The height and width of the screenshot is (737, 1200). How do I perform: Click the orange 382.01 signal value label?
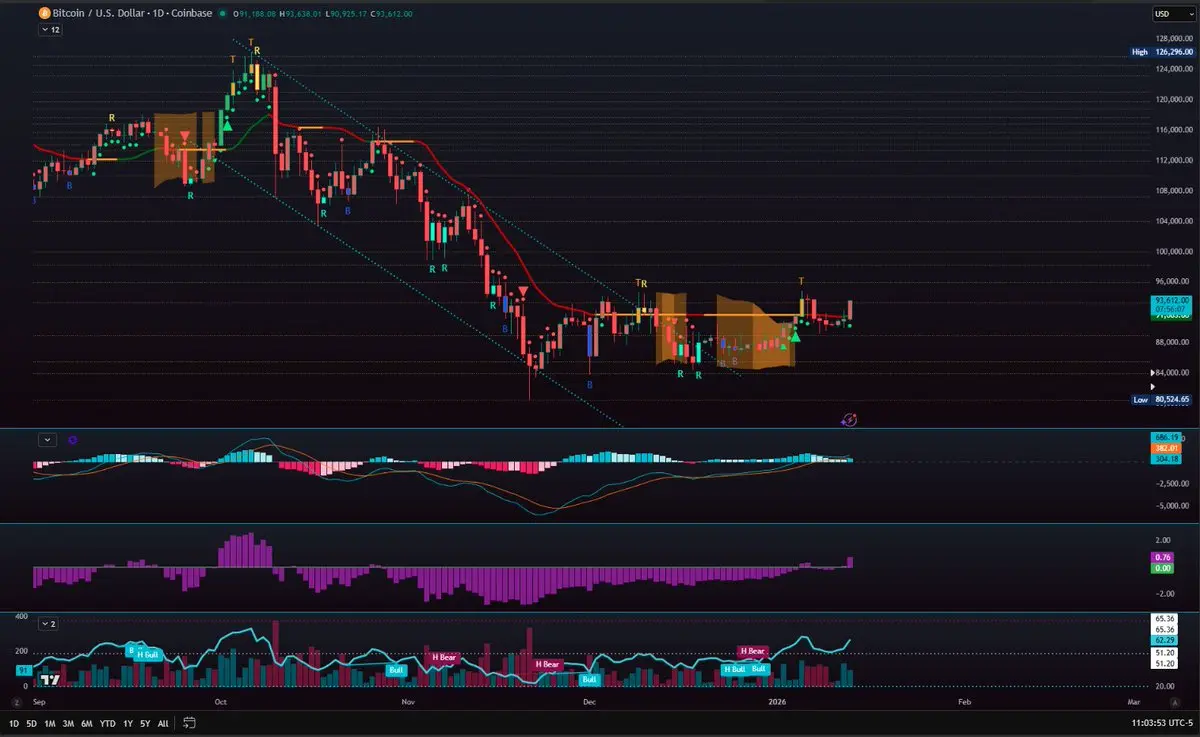tap(1167, 449)
